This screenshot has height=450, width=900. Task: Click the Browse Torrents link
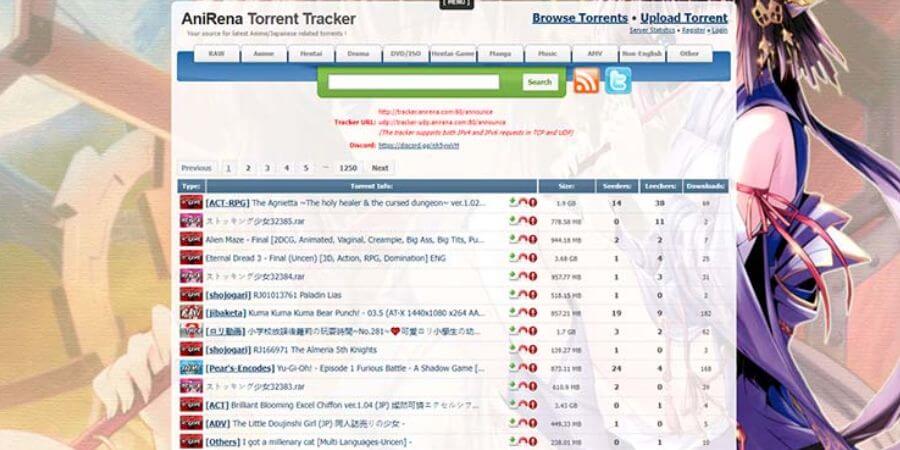[x=579, y=18]
